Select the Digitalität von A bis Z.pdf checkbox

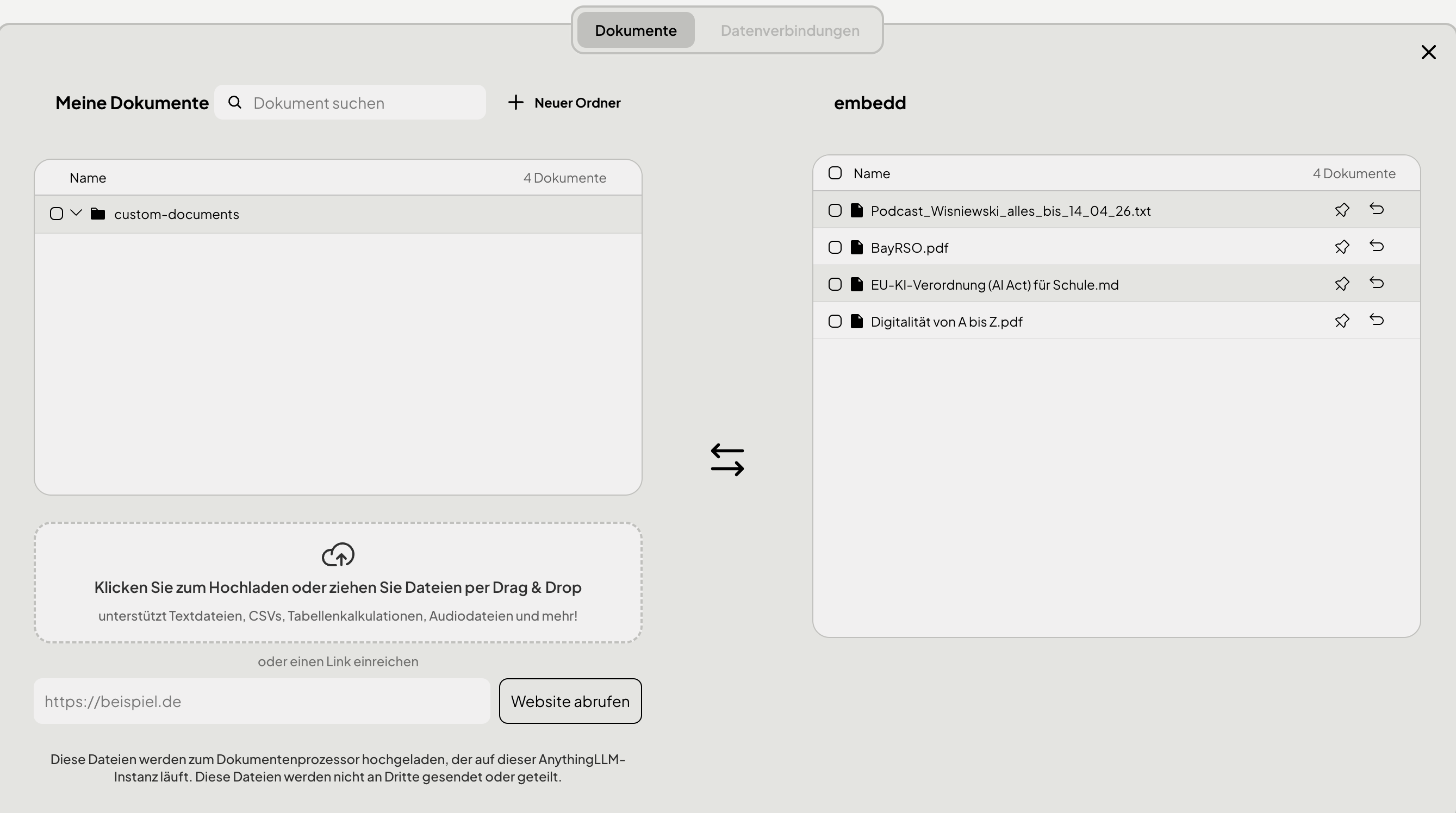tap(835, 322)
